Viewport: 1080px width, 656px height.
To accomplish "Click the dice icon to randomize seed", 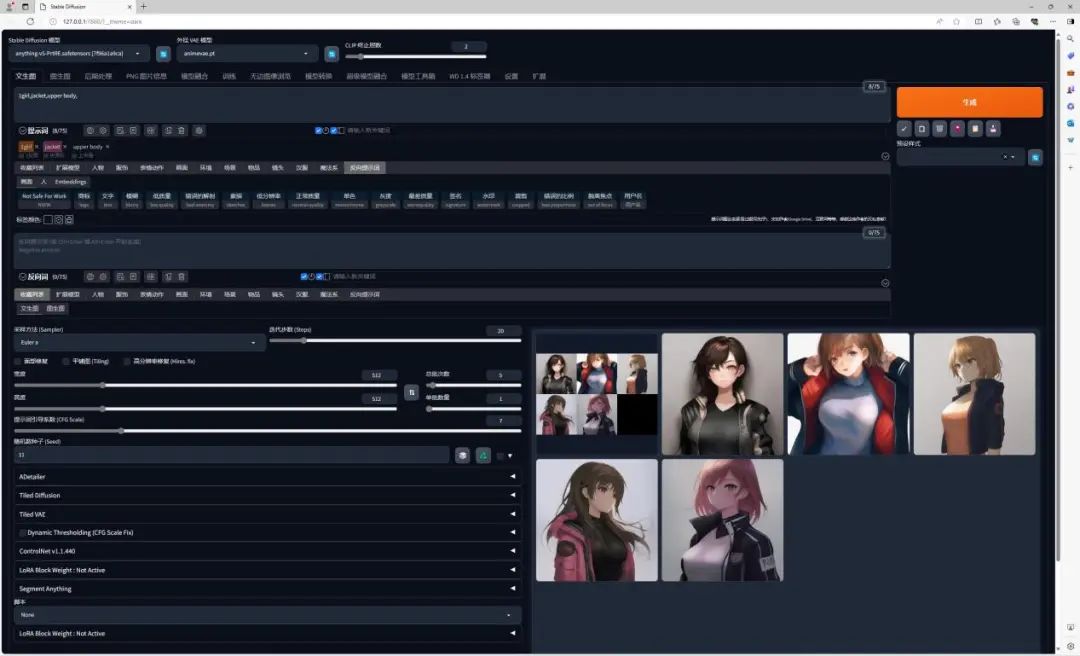I will click(x=463, y=455).
